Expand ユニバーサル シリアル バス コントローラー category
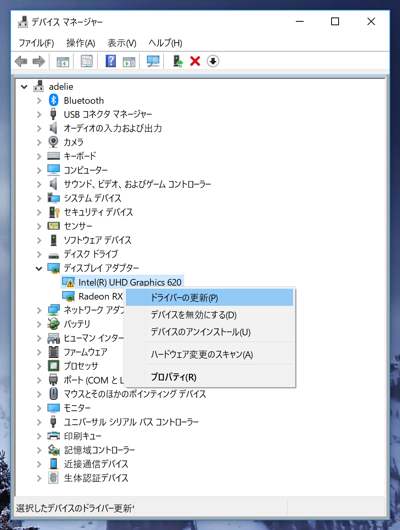Viewport: 400px width, 530px height. (x=39, y=422)
